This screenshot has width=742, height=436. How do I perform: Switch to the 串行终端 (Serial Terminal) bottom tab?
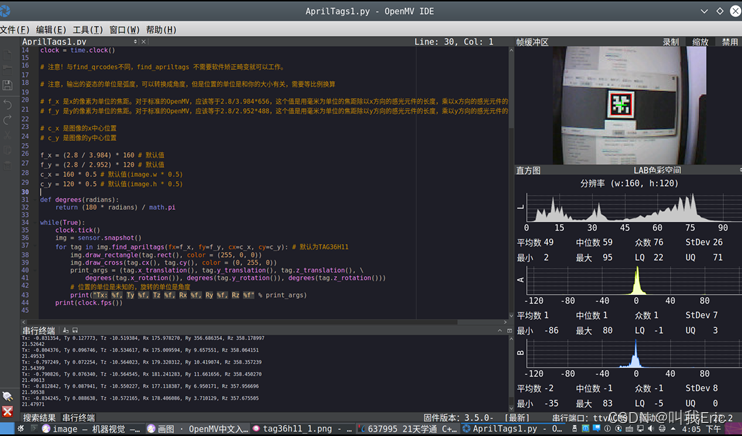click(x=79, y=418)
